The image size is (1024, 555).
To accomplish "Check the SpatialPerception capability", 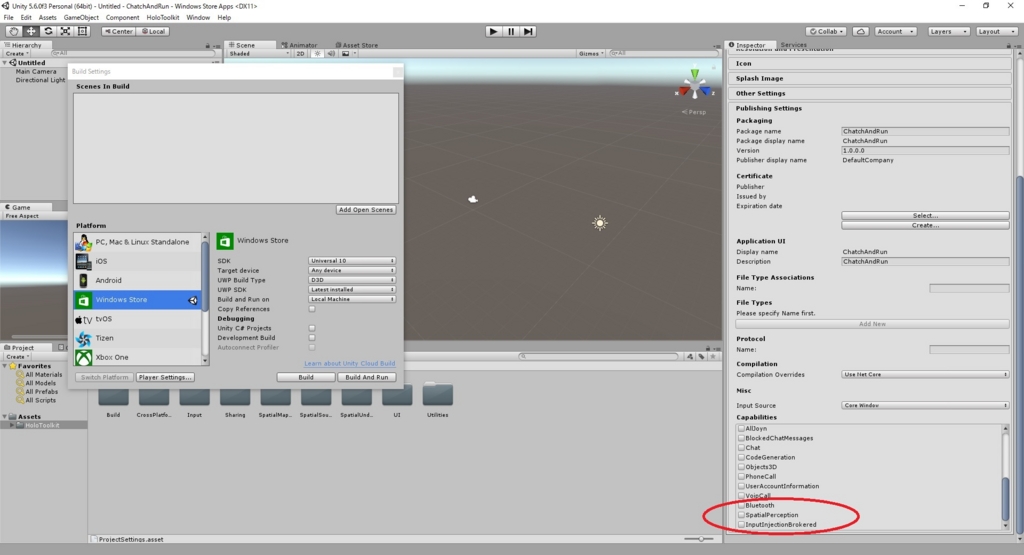I will pos(741,515).
